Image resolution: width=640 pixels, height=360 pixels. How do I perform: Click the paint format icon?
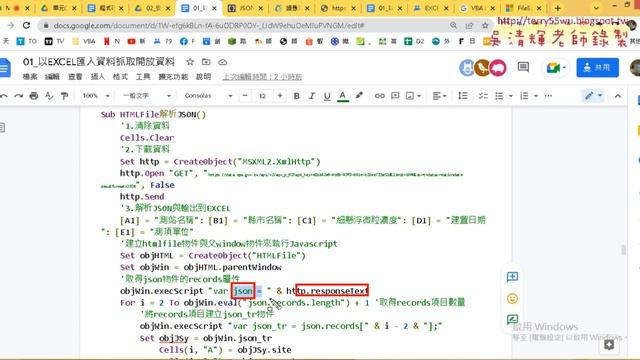pos(64,96)
